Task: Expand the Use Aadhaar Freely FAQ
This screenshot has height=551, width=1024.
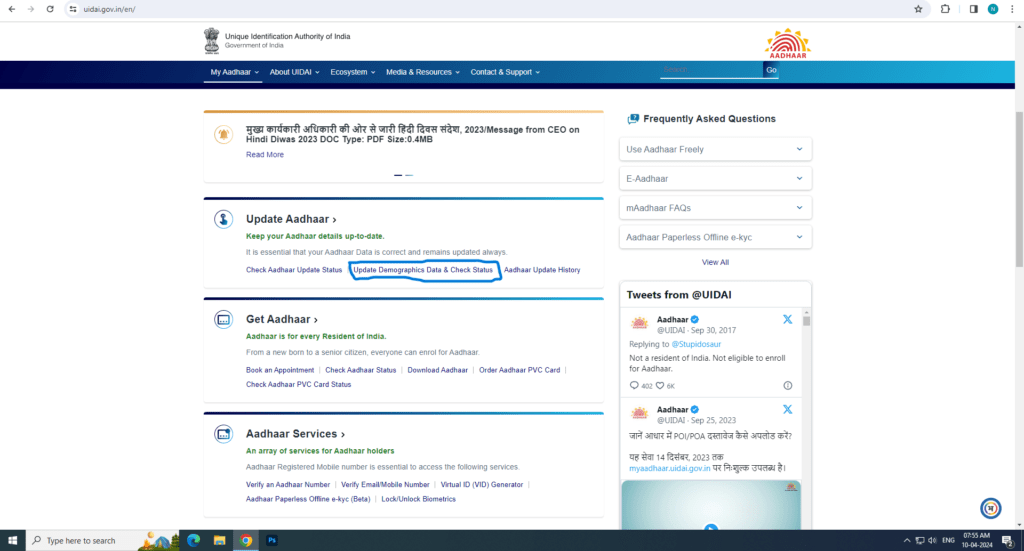Action: coord(715,149)
